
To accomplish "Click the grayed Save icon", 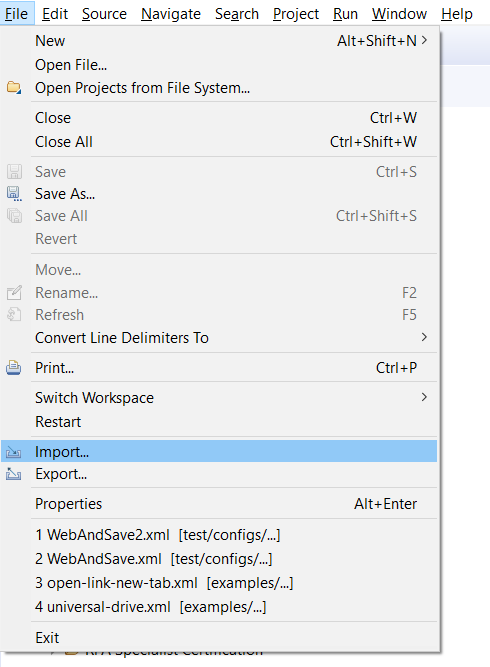I will pyautogui.click(x=14, y=171).
